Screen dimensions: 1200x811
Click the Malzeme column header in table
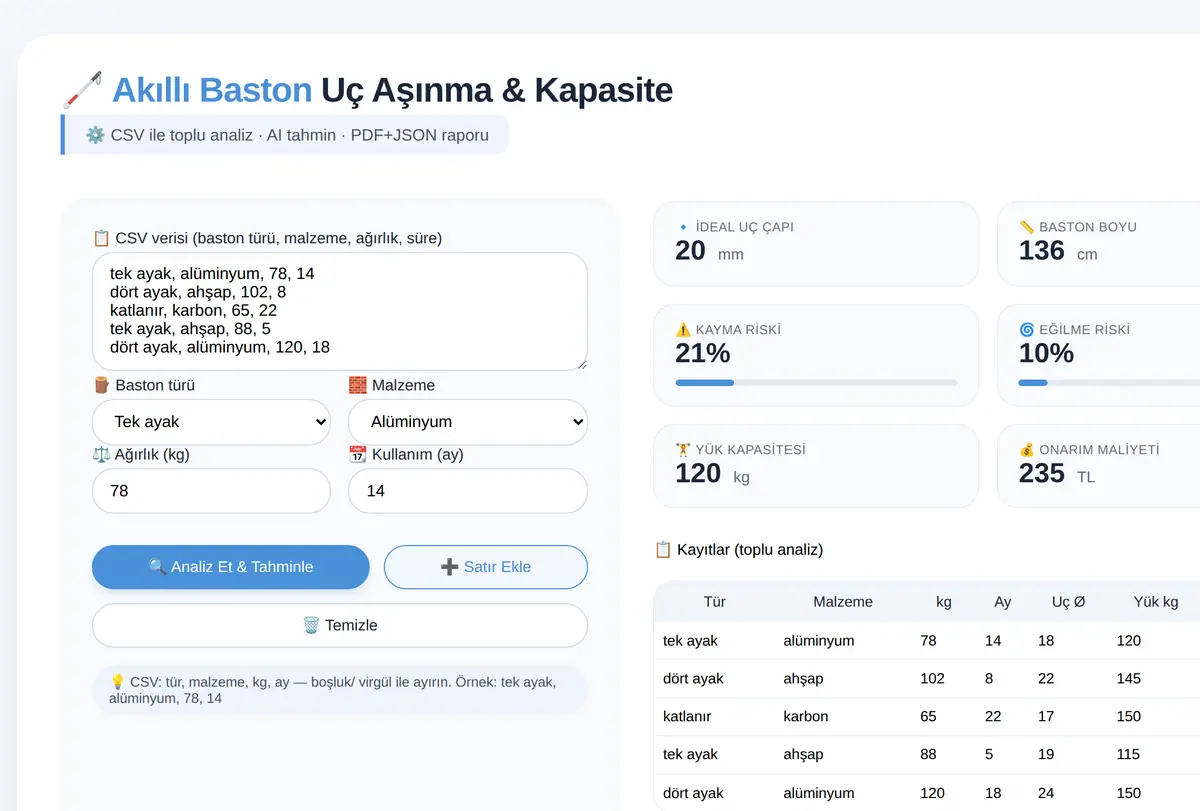coord(843,602)
